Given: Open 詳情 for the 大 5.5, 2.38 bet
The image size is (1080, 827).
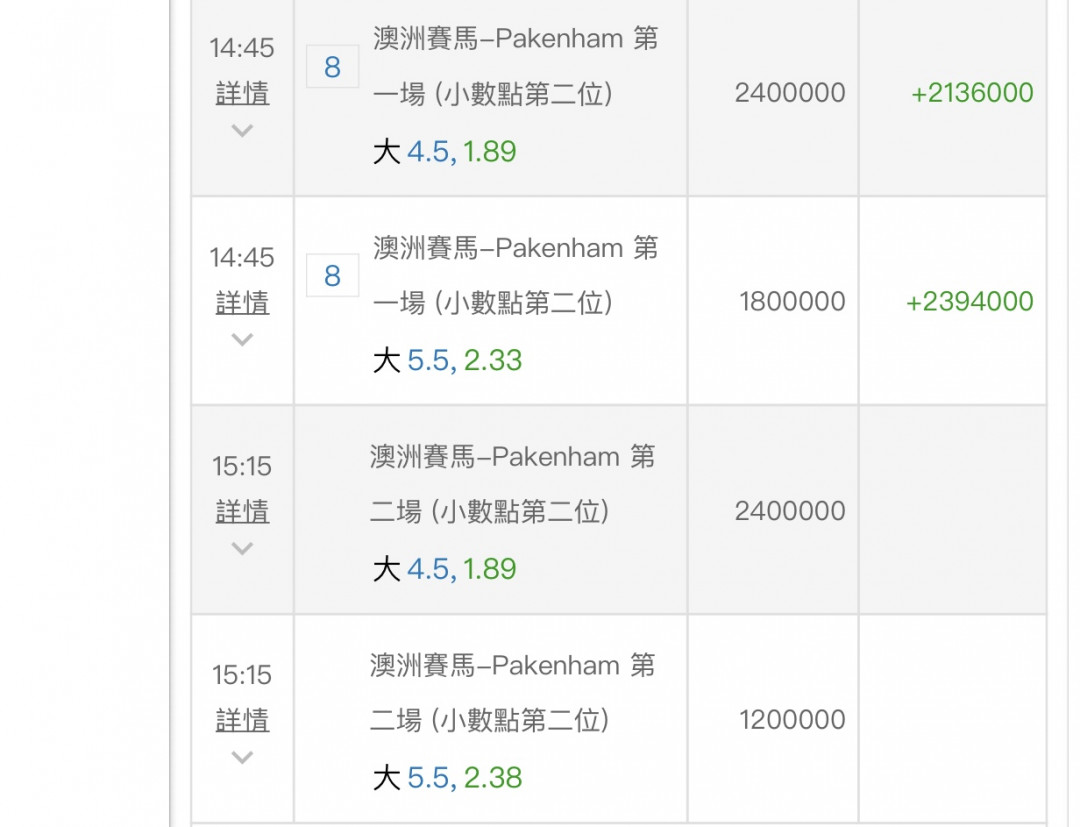Looking at the screenshot, I should tap(242, 720).
